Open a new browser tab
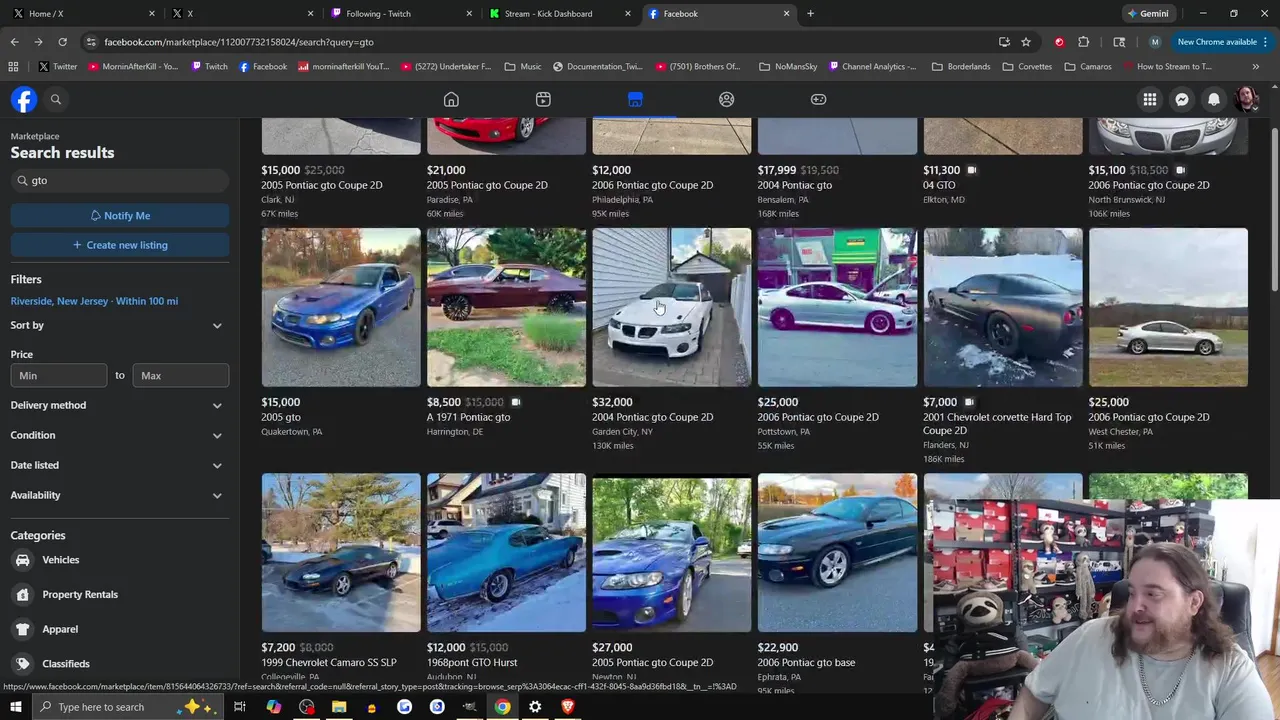Screen dimensions: 1280x720 click(x=810, y=13)
